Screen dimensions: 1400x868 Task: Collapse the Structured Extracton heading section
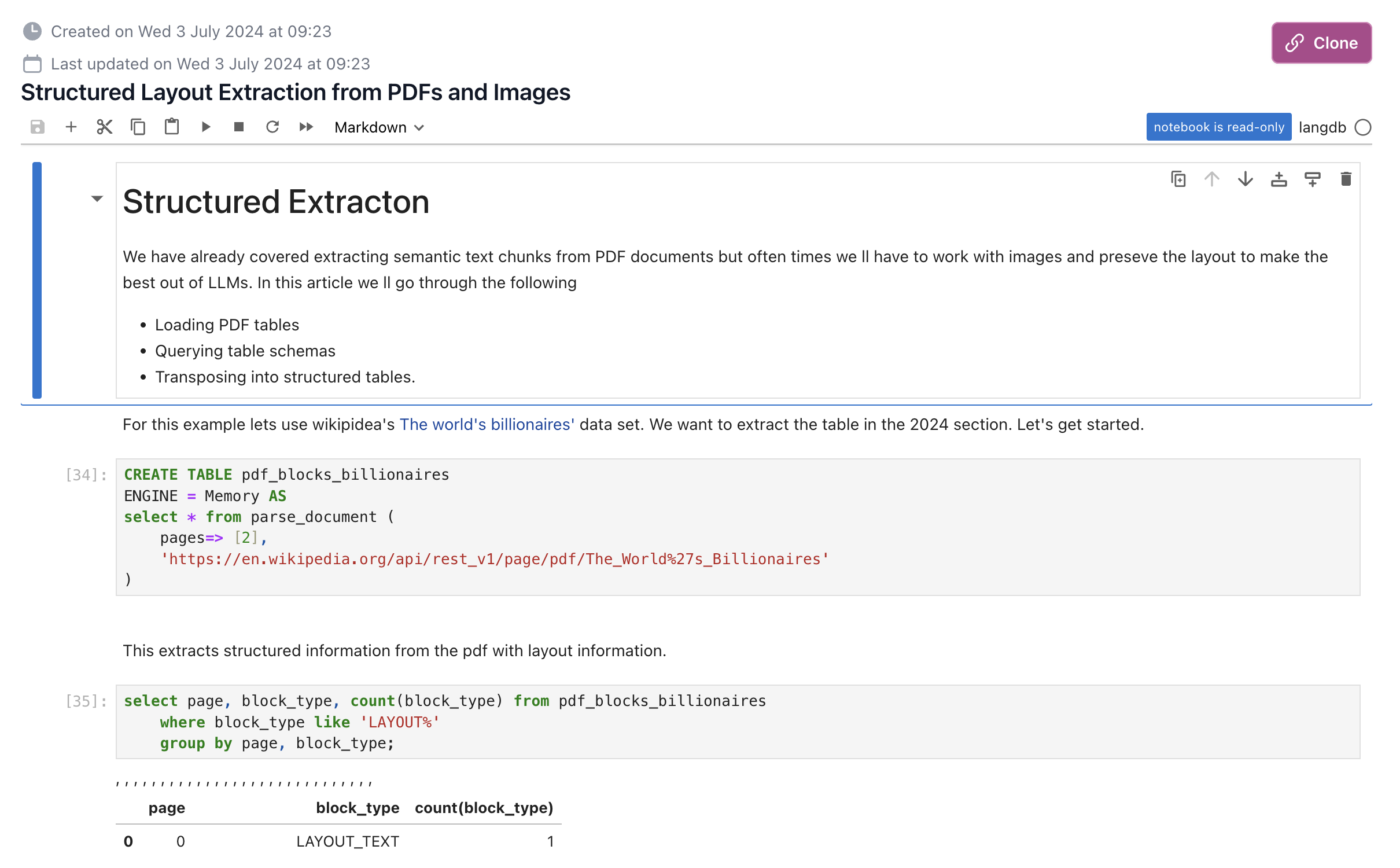click(97, 198)
